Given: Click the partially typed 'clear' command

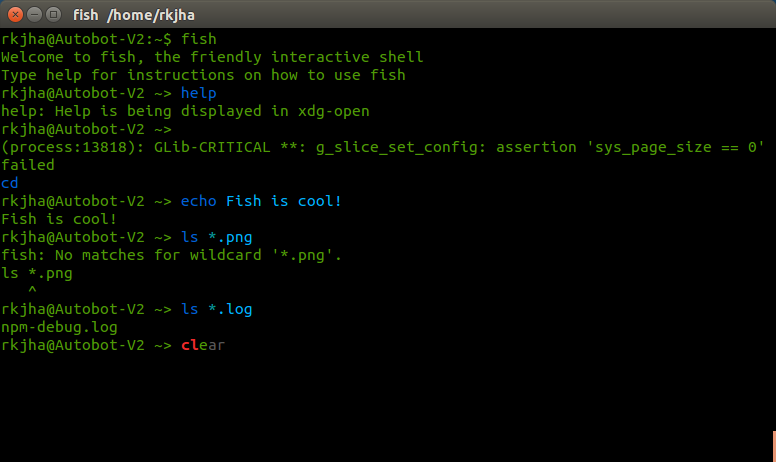Looking at the screenshot, I should point(203,345).
